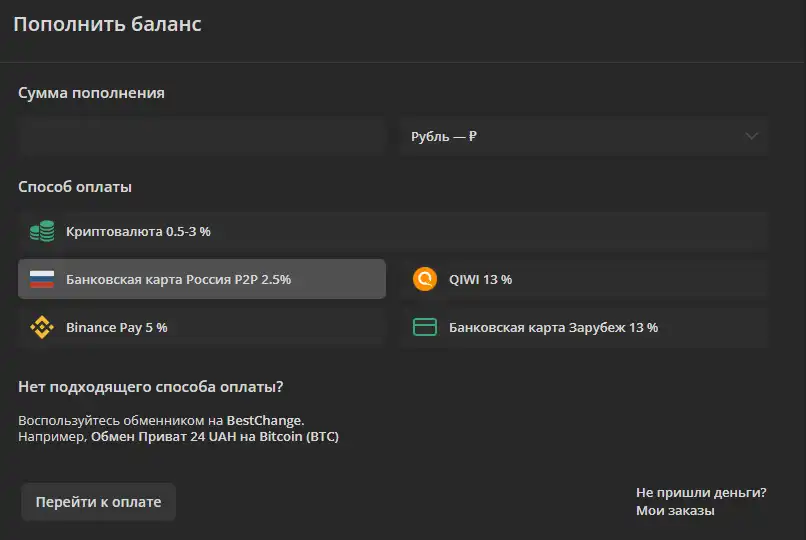Screen dimensions: 806x540
Task: Select Криптовалюта 0.5-3 % payment method
Action: [393, 231]
